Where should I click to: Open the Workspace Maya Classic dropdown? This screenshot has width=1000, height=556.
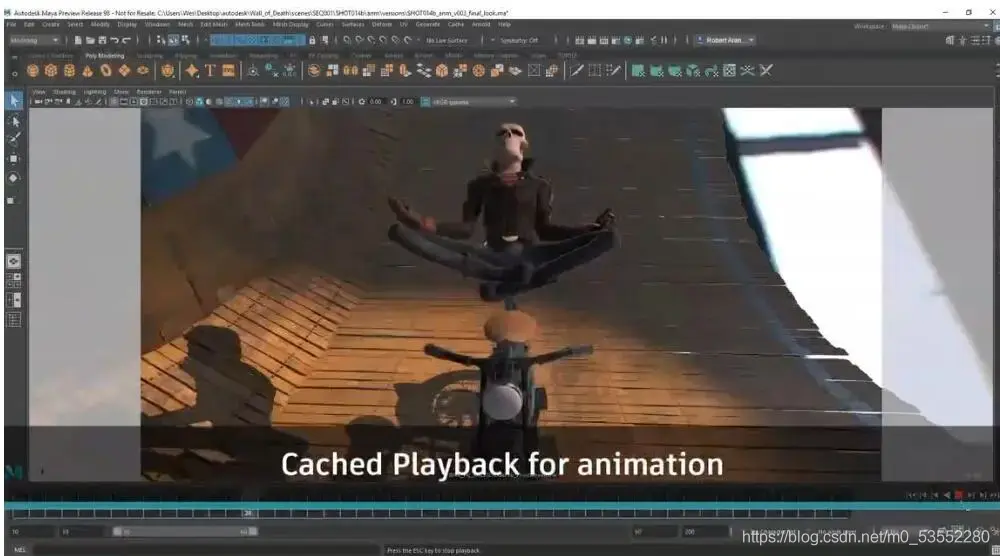939,26
